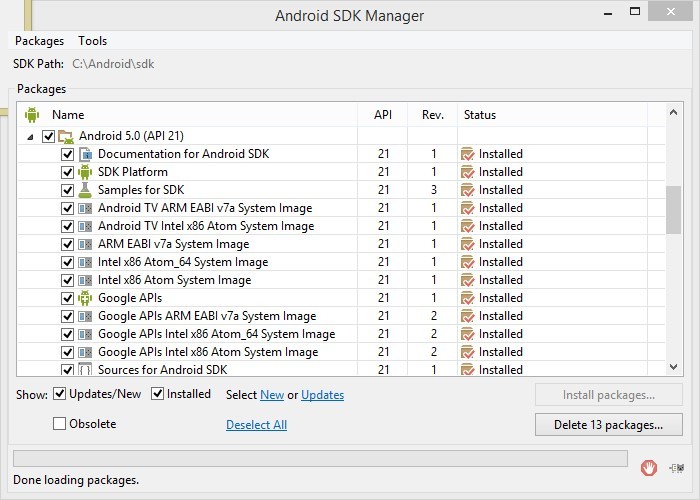Toggle the Updates/New show checkbox

coord(59,394)
